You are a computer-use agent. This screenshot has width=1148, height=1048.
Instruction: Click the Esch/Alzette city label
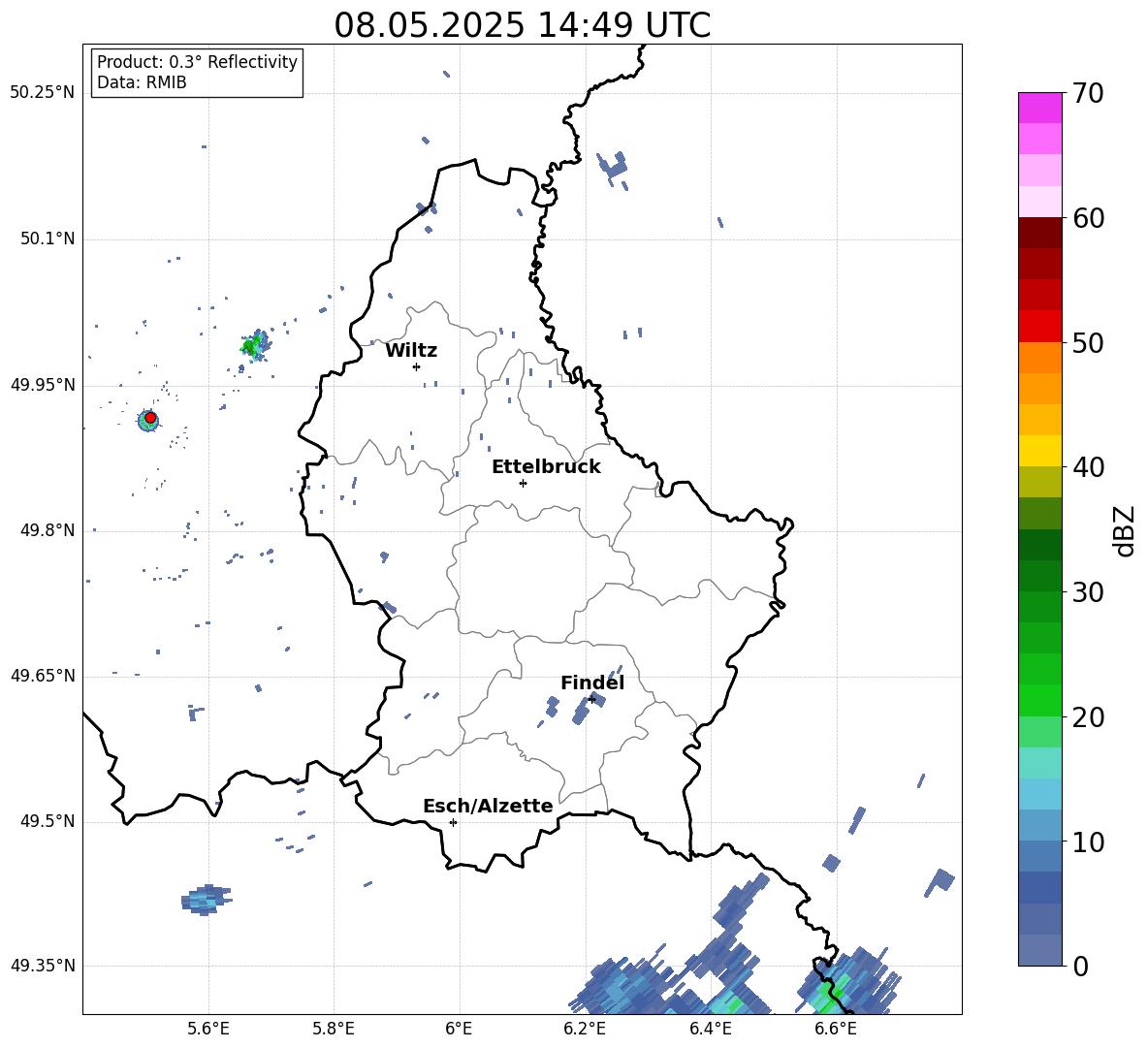tap(488, 806)
